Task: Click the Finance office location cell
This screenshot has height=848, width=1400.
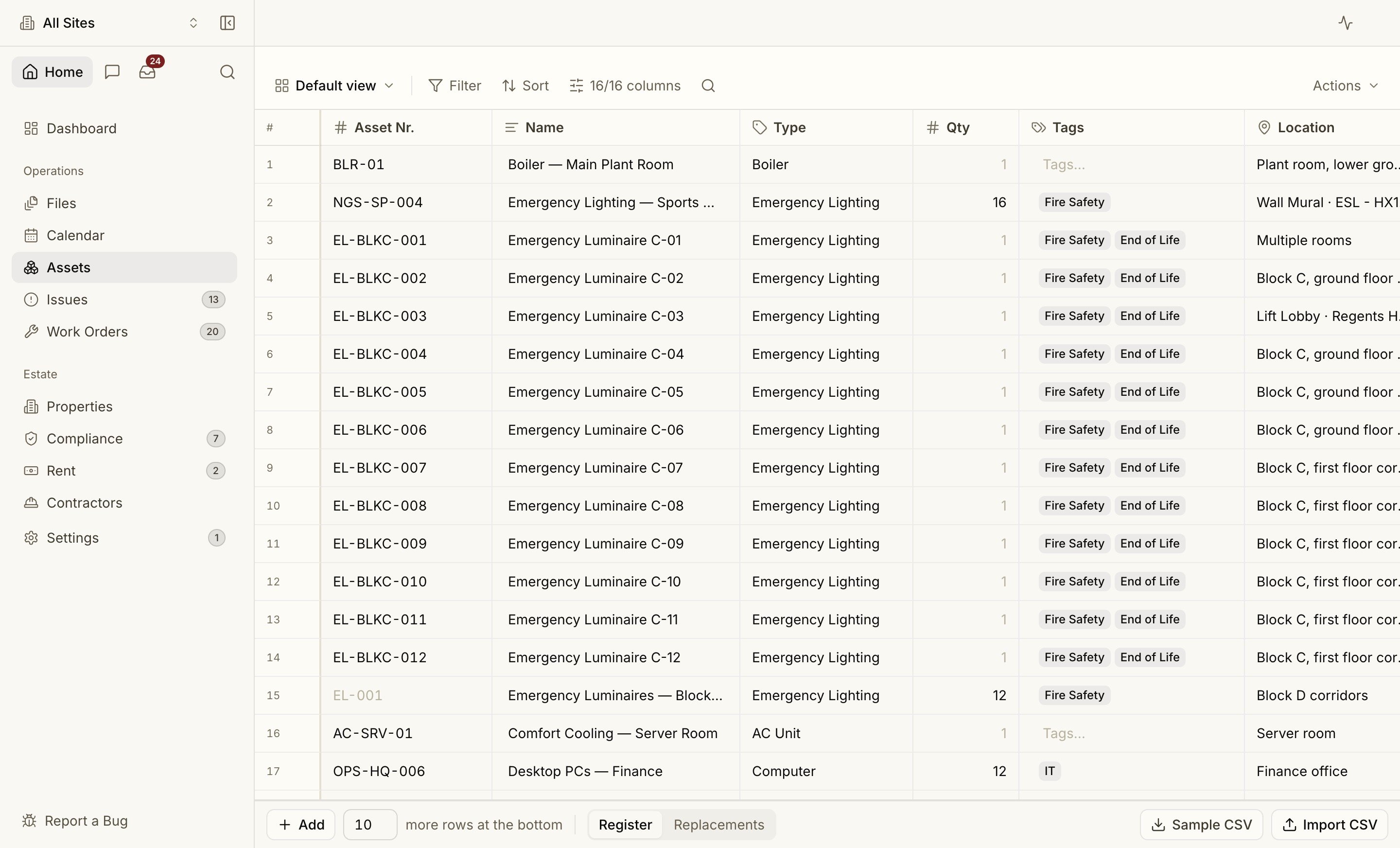Action: point(1322,771)
